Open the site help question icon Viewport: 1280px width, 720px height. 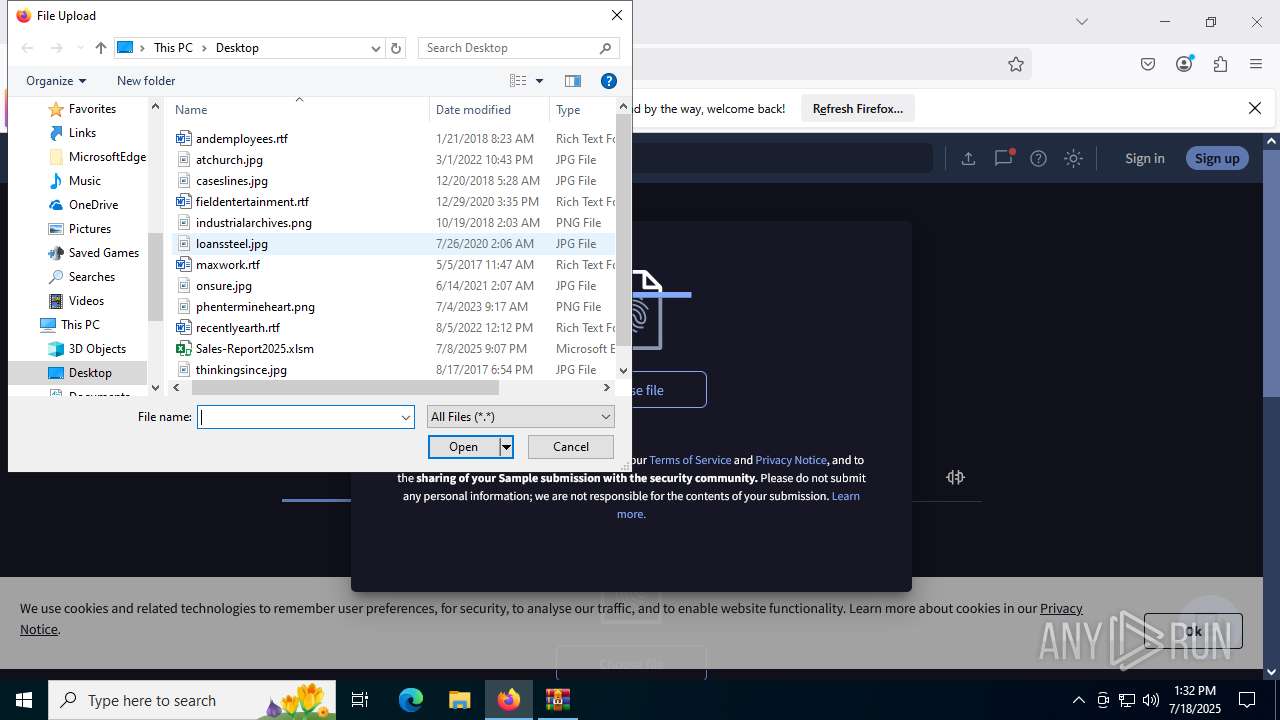[x=1039, y=158]
